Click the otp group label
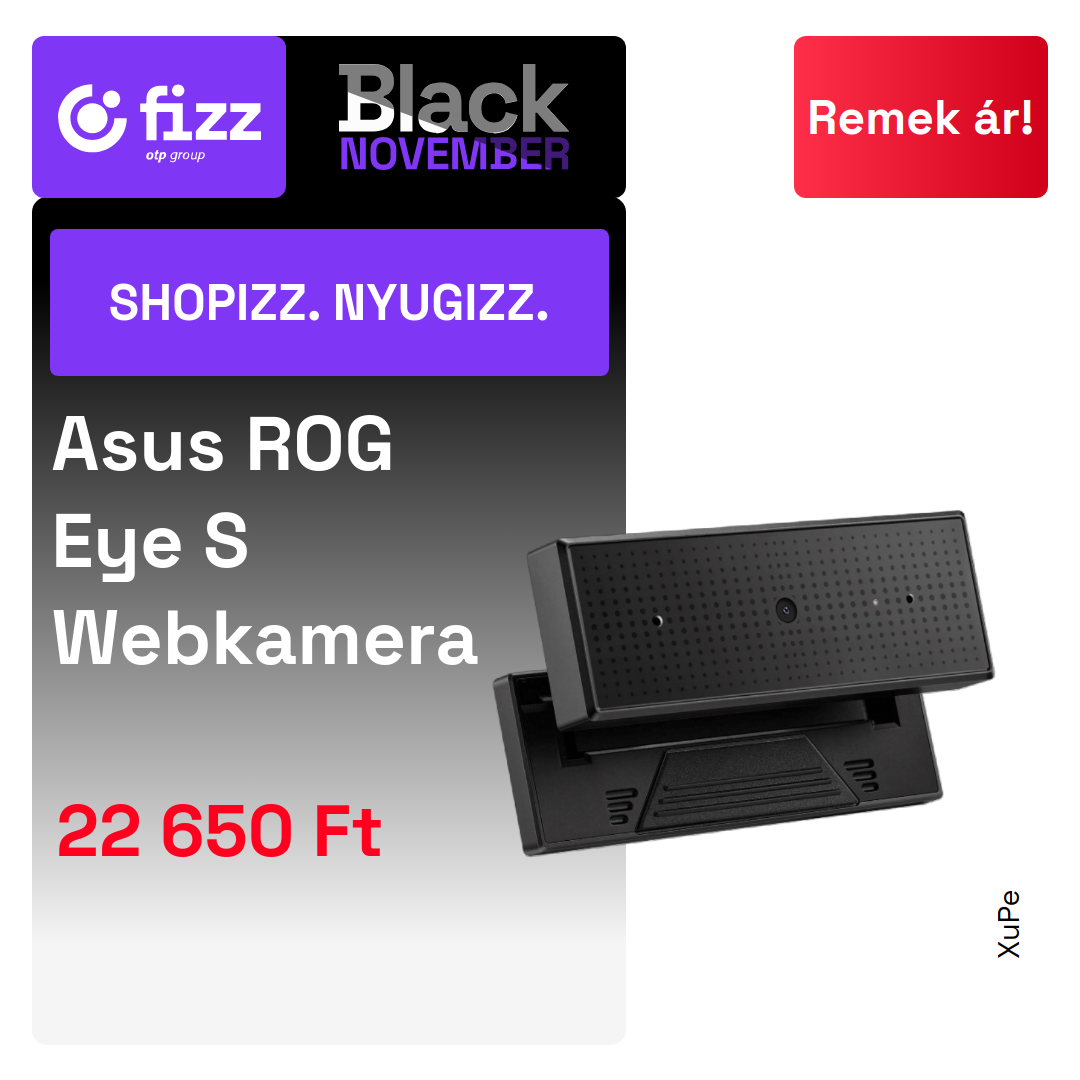The height and width of the screenshot is (1080, 1080). coord(175,155)
